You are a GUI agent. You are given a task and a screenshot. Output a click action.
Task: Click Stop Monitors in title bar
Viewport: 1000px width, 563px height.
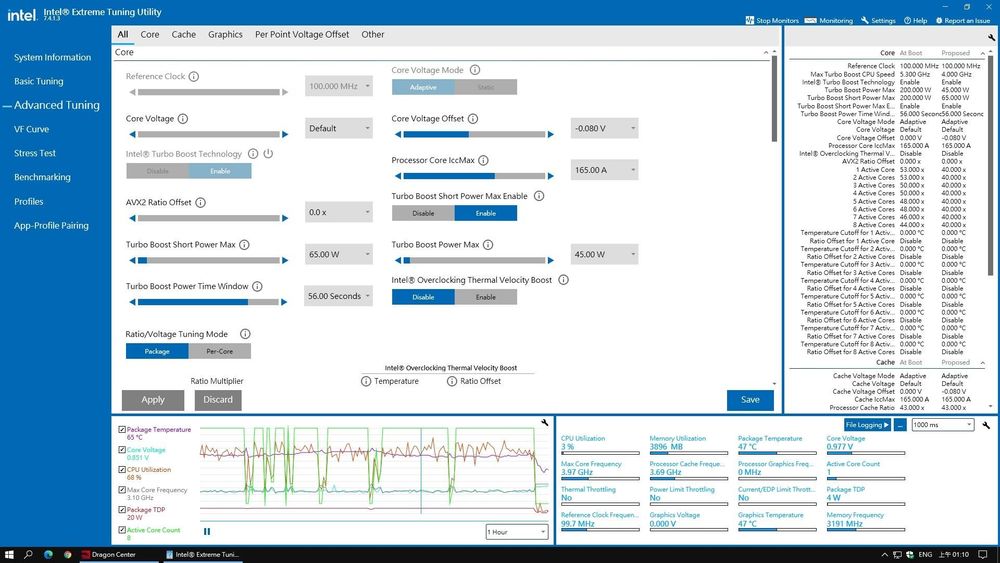[x=772, y=20]
